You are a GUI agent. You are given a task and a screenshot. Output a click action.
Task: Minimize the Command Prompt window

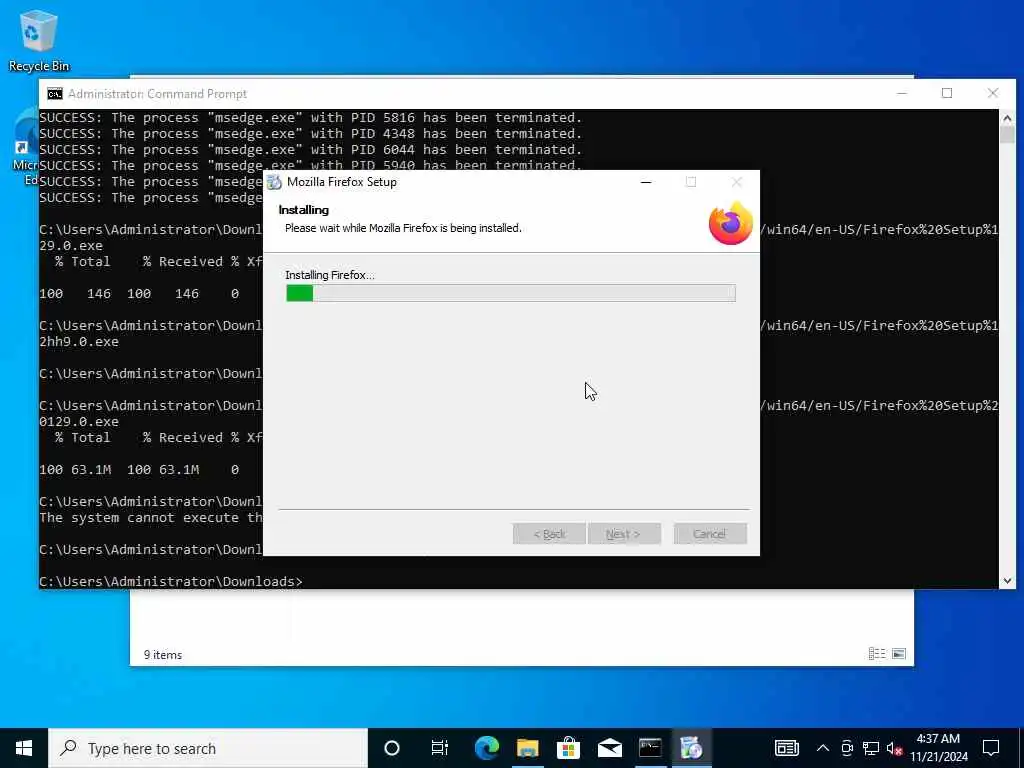tap(902, 93)
